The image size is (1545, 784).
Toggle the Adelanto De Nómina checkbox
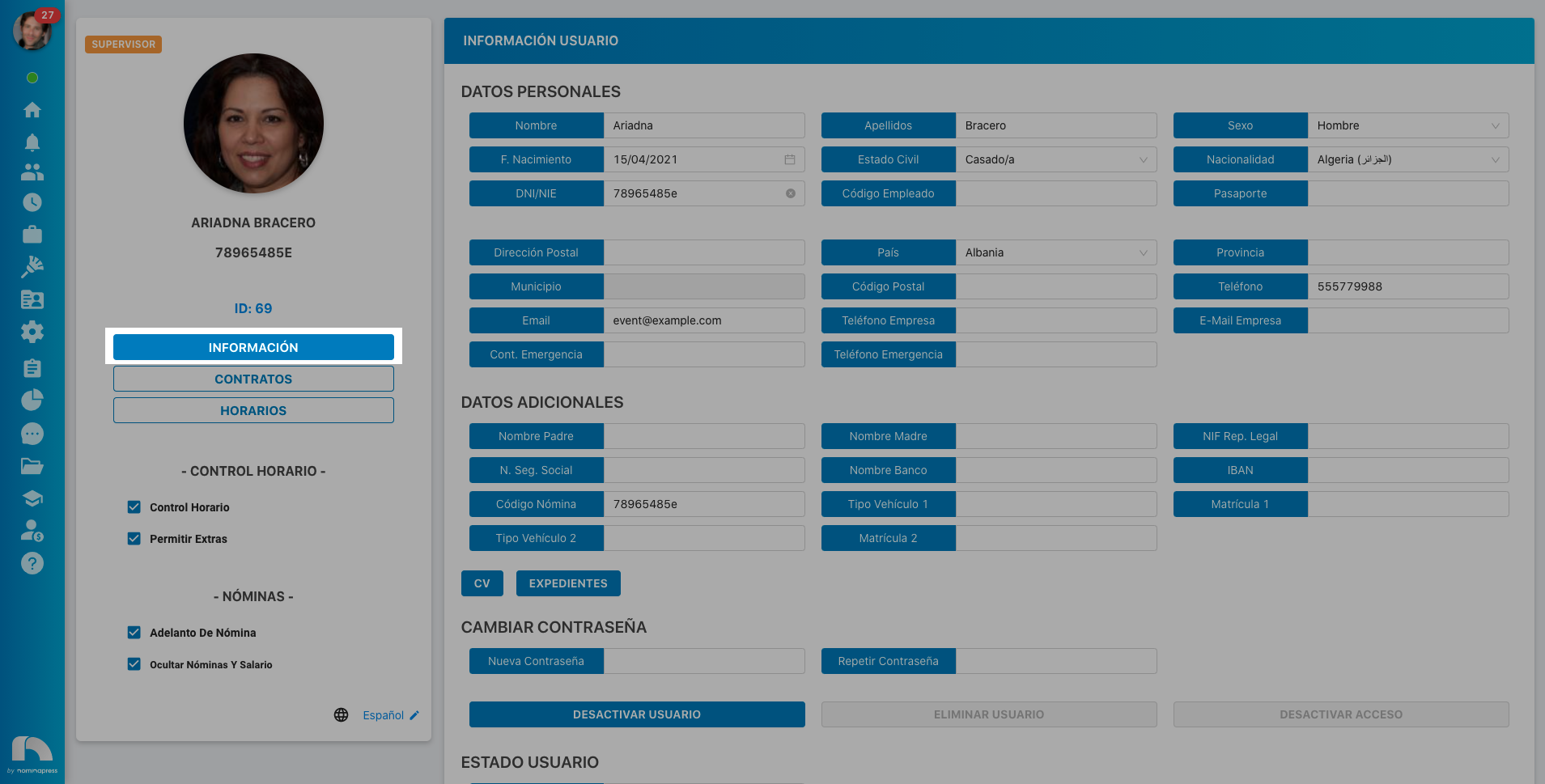[134, 633]
